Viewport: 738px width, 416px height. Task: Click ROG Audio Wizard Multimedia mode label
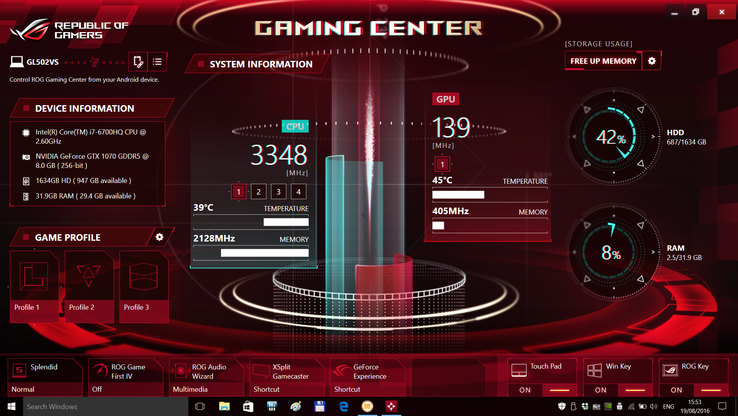click(x=190, y=389)
